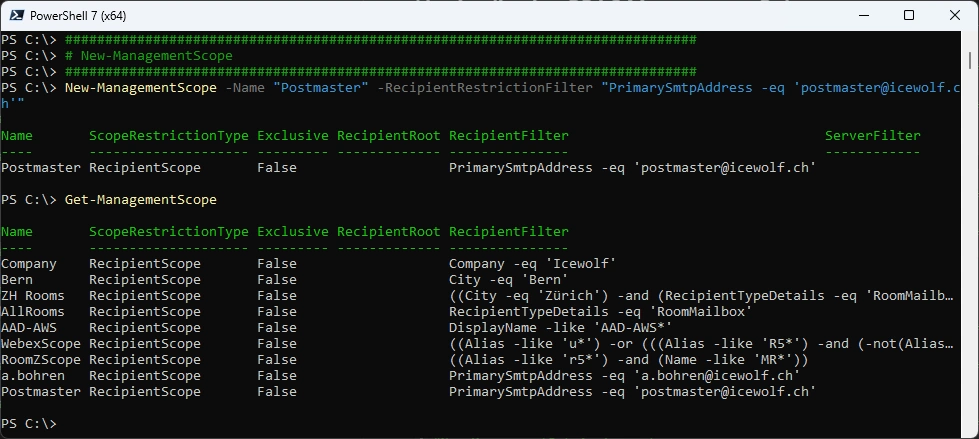Click the Get-ManagementScope command text
This screenshot has height=439, width=979.
click(x=140, y=200)
